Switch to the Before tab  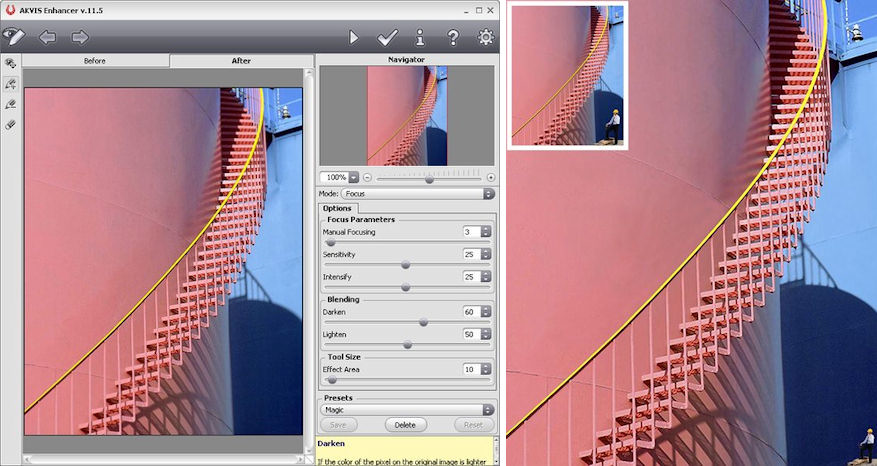pos(95,61)
